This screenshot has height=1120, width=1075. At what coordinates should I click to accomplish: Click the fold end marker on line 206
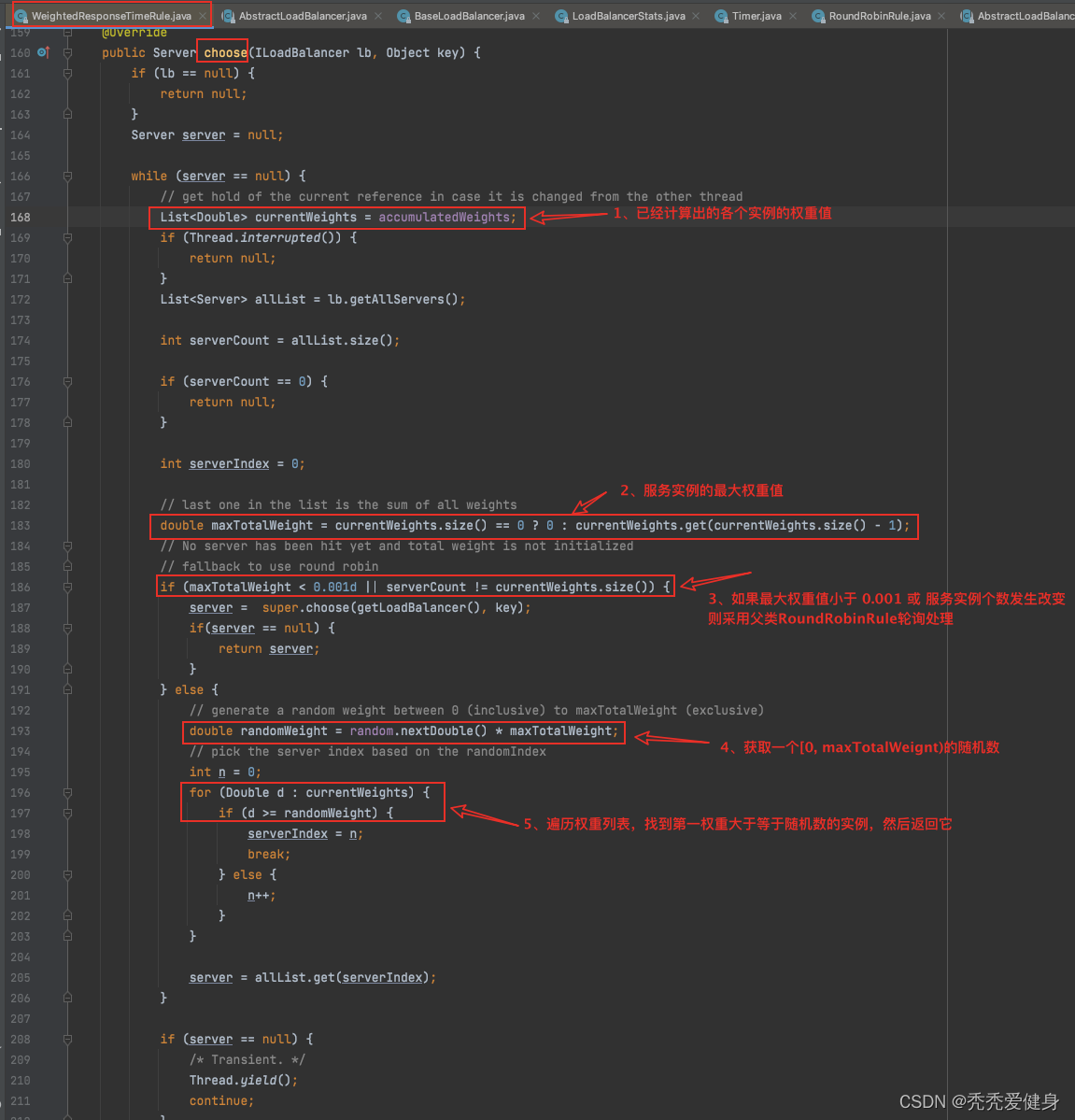pos(68,998)
